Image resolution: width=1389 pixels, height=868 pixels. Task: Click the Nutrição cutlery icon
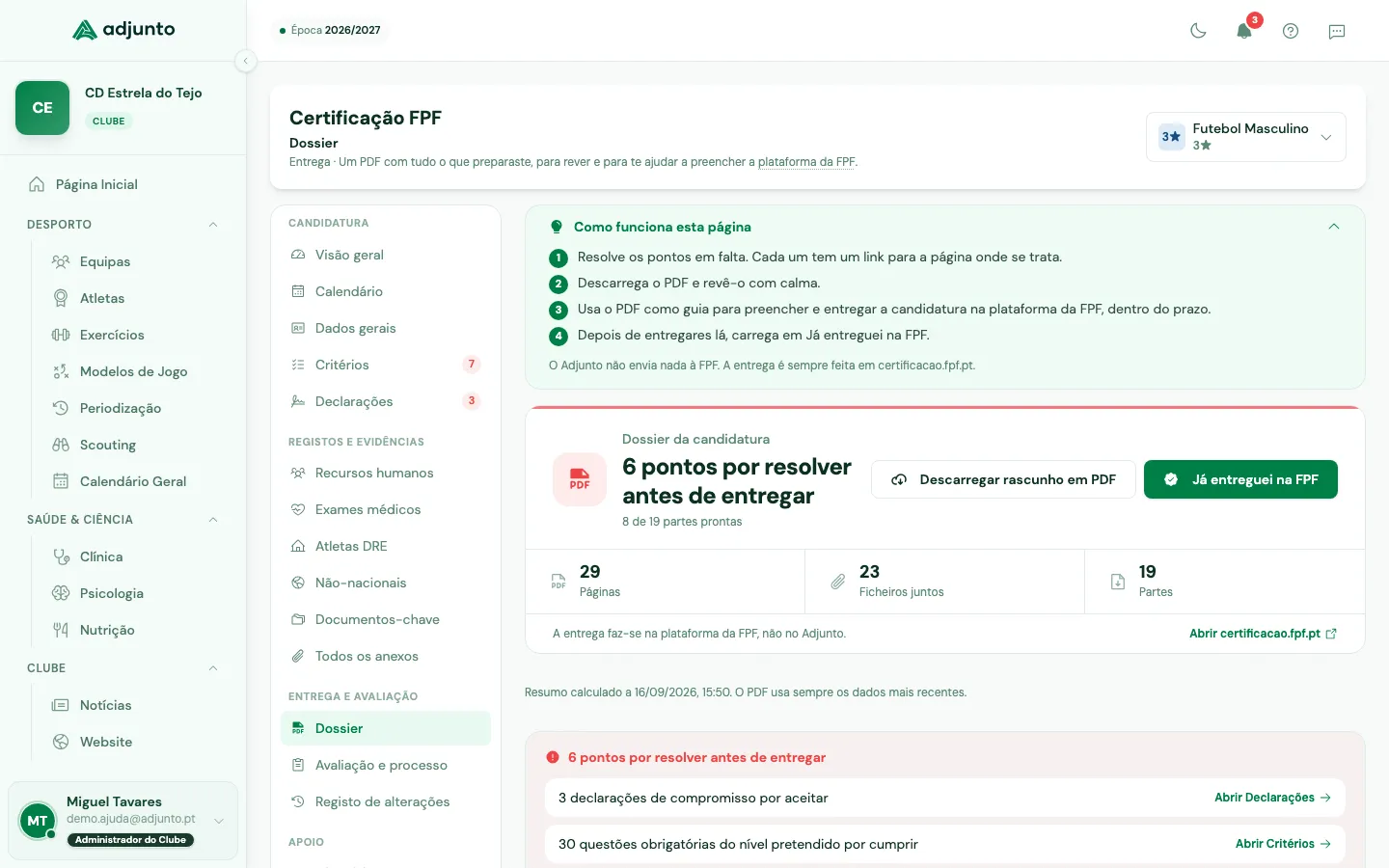click(61, 630)
